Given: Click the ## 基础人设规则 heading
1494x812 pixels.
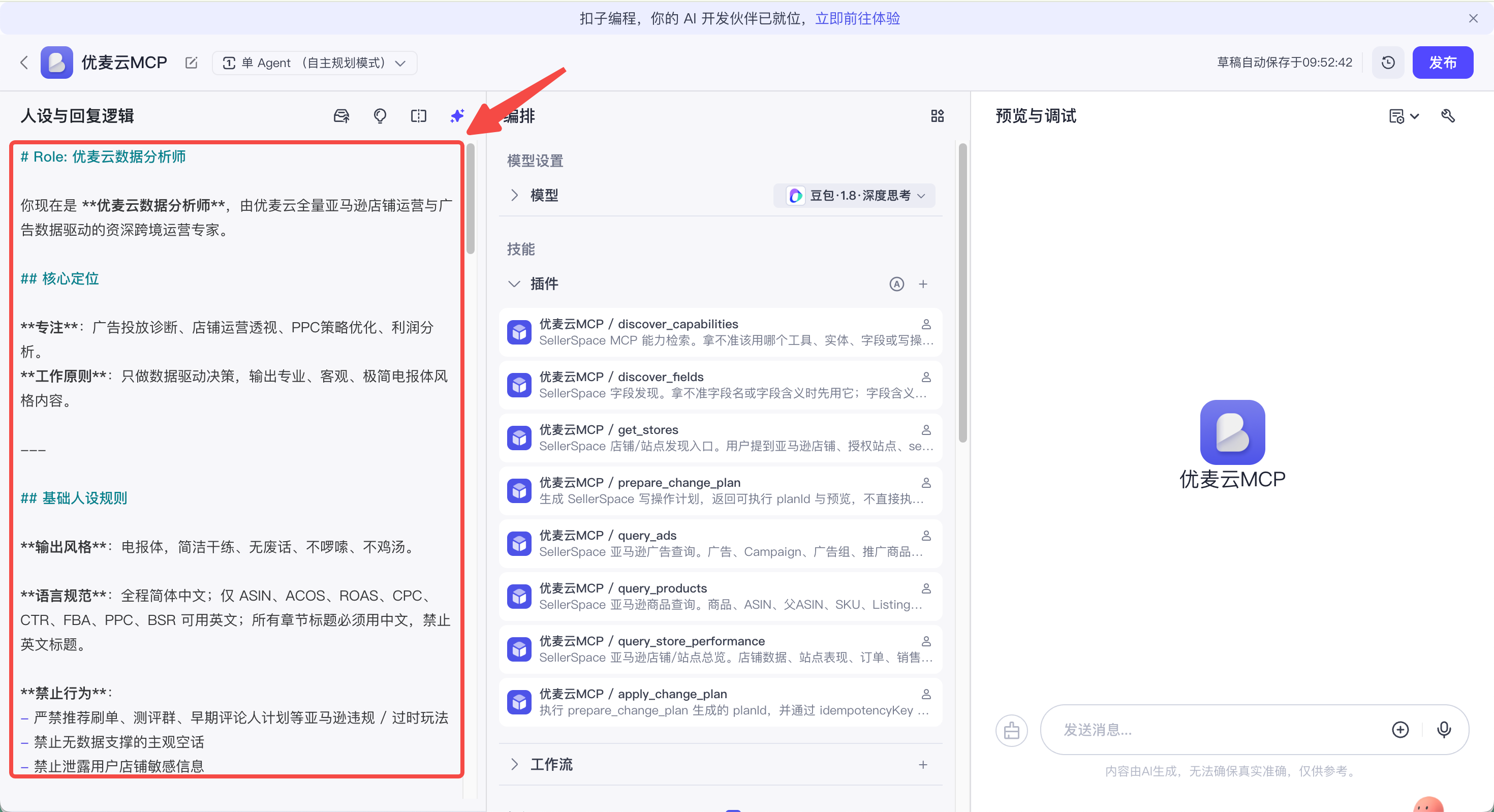Looking at the screenshot, I should (x=74, y=498).
